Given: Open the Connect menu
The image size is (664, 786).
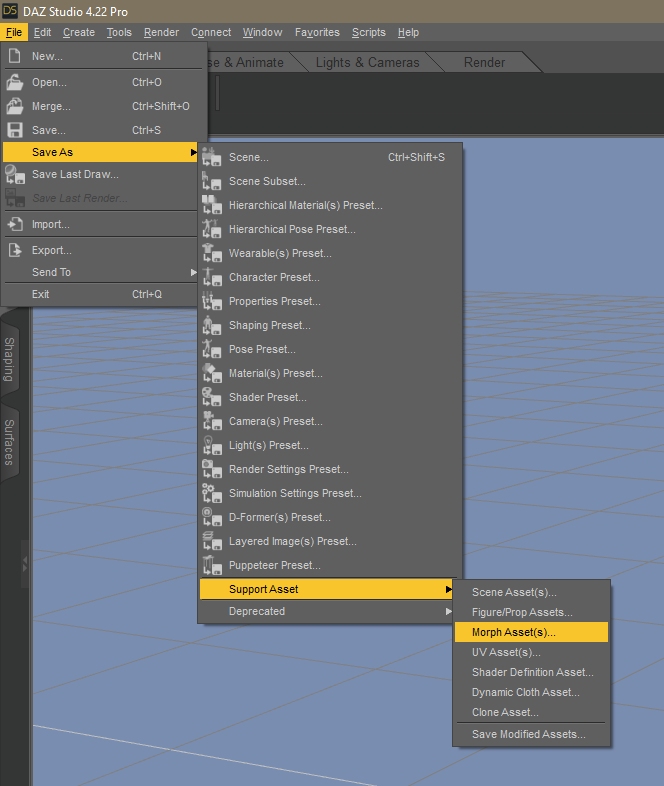Looking at the screenshot, I should [x=210, y=33].
